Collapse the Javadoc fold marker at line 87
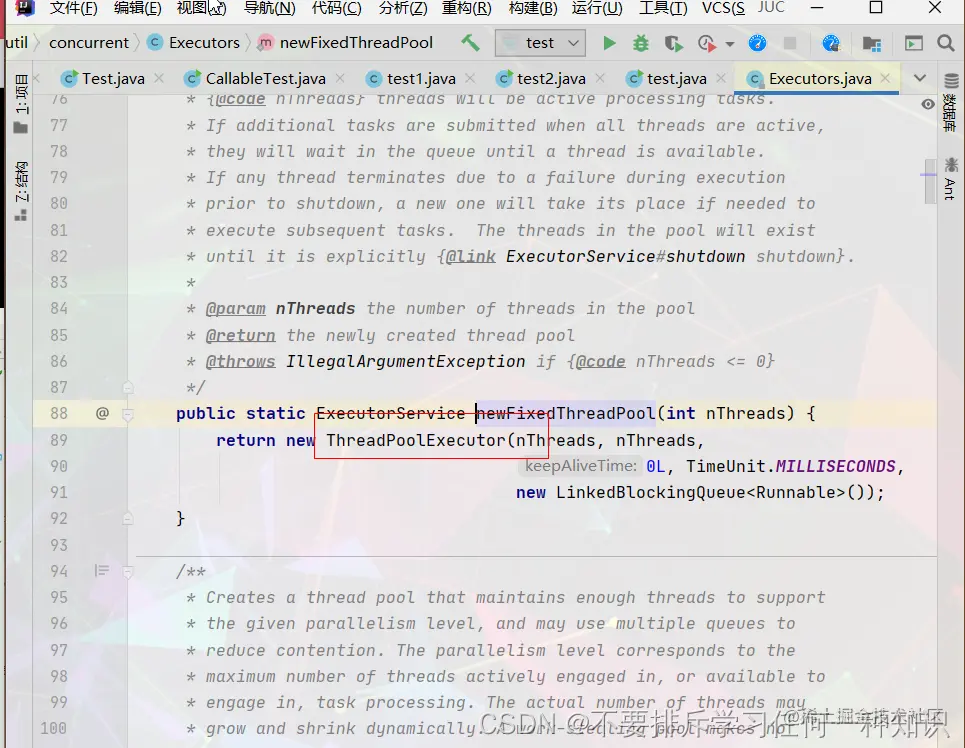This screenshot has height=748, width=965. coord(127,387)
